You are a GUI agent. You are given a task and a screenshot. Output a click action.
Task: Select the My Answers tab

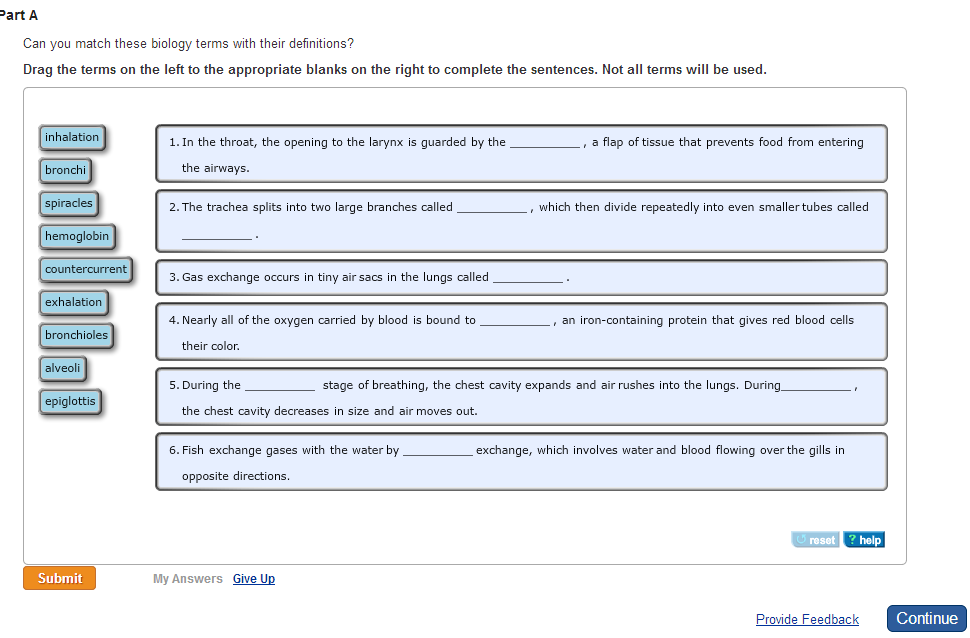pos(188,579)
